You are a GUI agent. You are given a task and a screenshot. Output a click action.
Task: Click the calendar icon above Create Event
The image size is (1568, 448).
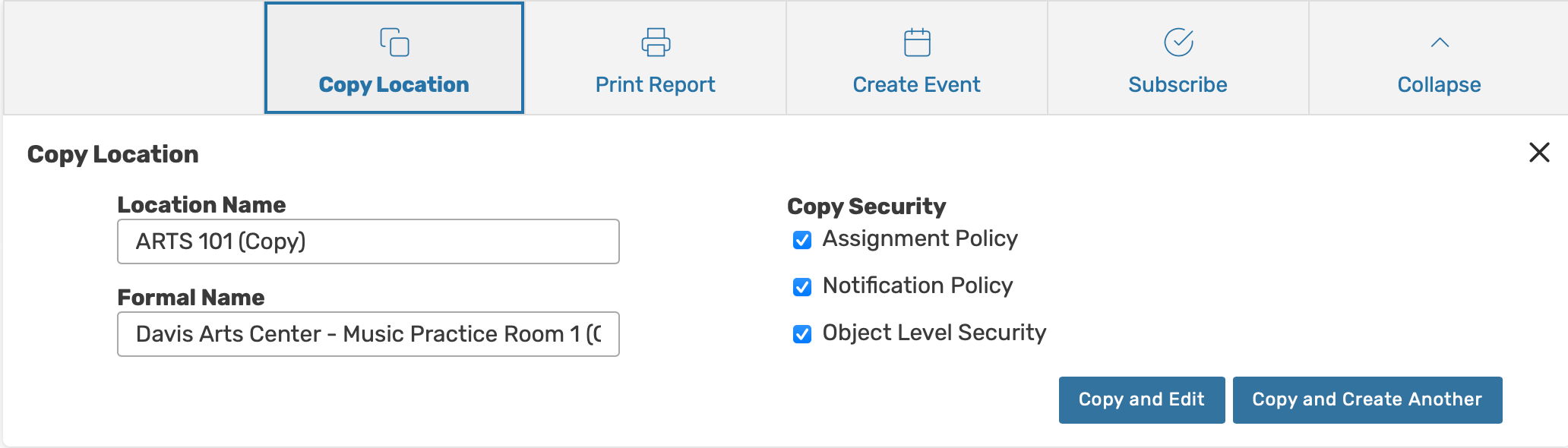917,43
